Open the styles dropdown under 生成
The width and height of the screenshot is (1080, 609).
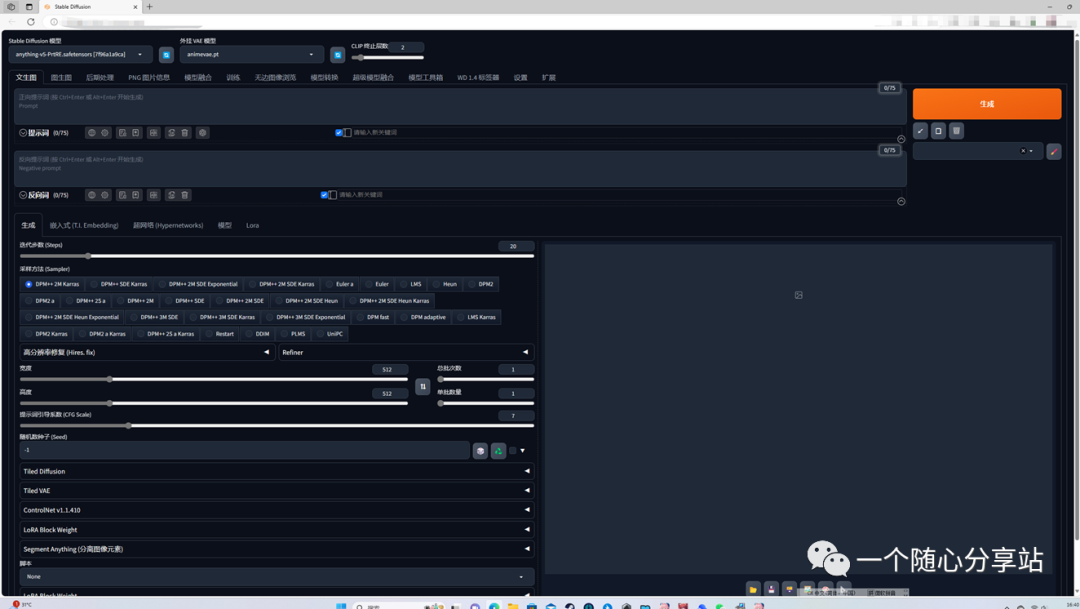(x=977, y=151)
